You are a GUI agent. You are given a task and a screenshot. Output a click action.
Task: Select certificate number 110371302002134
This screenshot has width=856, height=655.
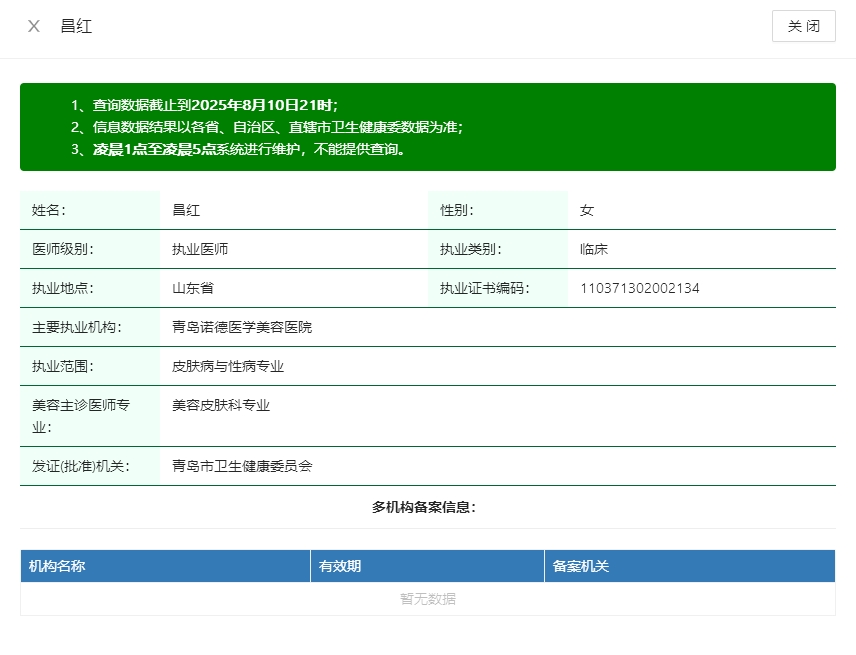(640, 288)
